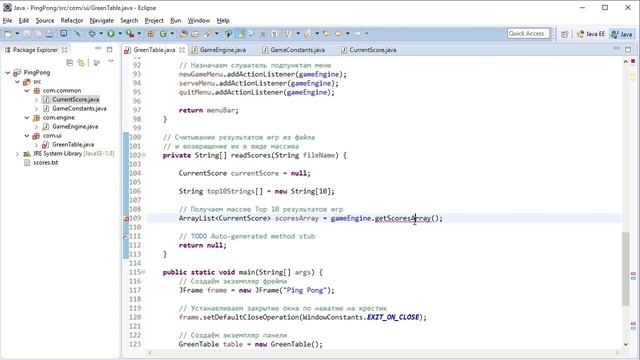Click the Last Edit Location icon
This screenshot has height=360, width=640.
(327, 34)
